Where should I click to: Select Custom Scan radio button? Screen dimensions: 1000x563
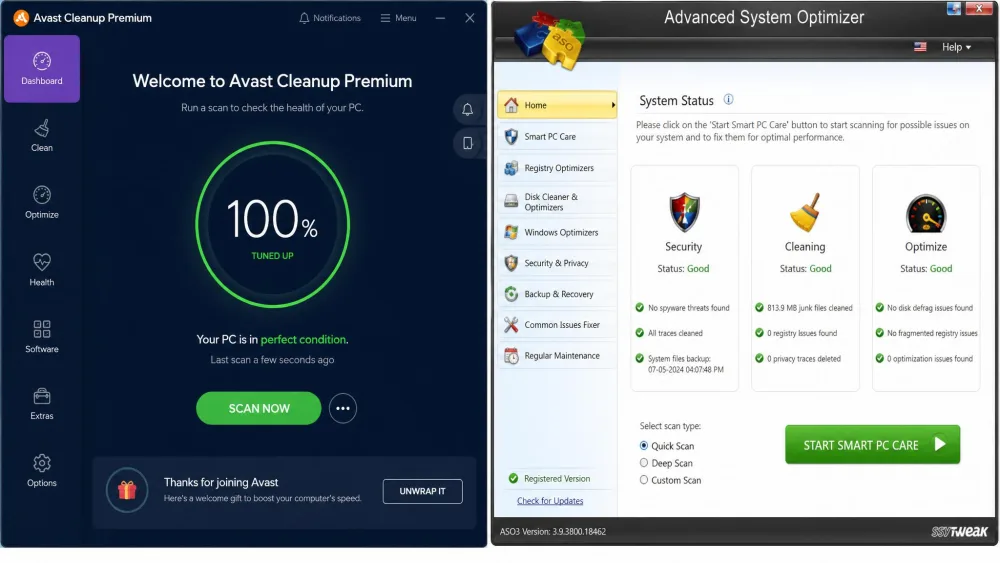(643, 480)
